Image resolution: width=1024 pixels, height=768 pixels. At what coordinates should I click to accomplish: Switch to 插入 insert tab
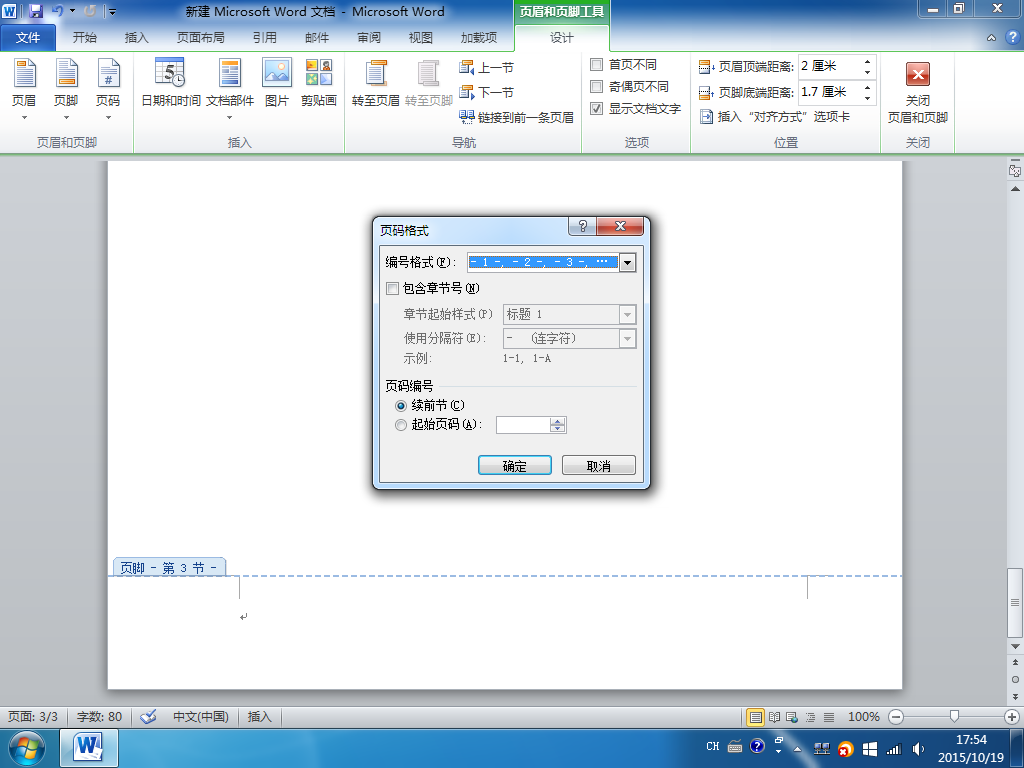click(136, 38)
